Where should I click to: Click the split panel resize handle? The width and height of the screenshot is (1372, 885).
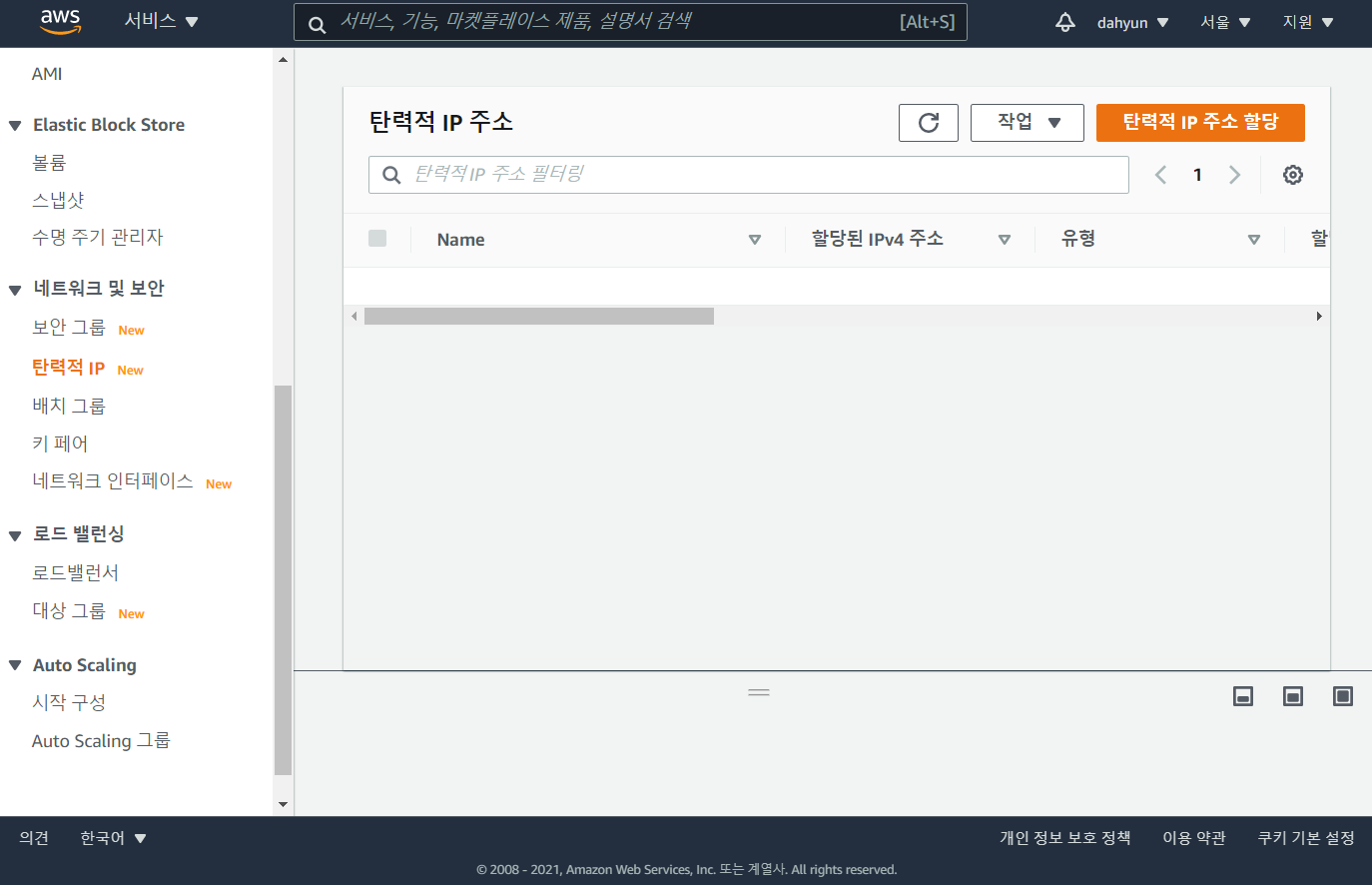click(759, 692)
